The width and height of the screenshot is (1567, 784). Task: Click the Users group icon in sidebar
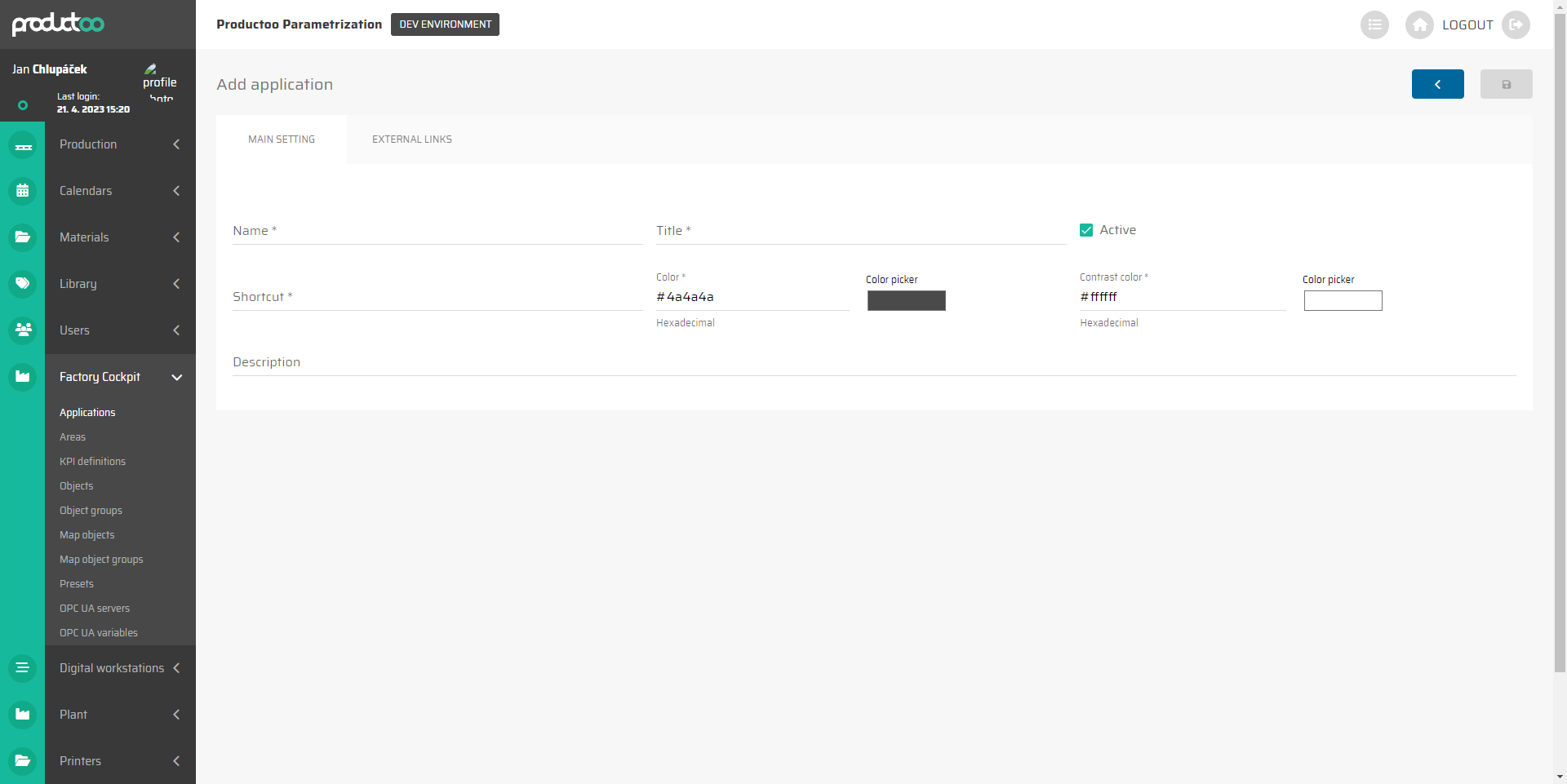23,330
